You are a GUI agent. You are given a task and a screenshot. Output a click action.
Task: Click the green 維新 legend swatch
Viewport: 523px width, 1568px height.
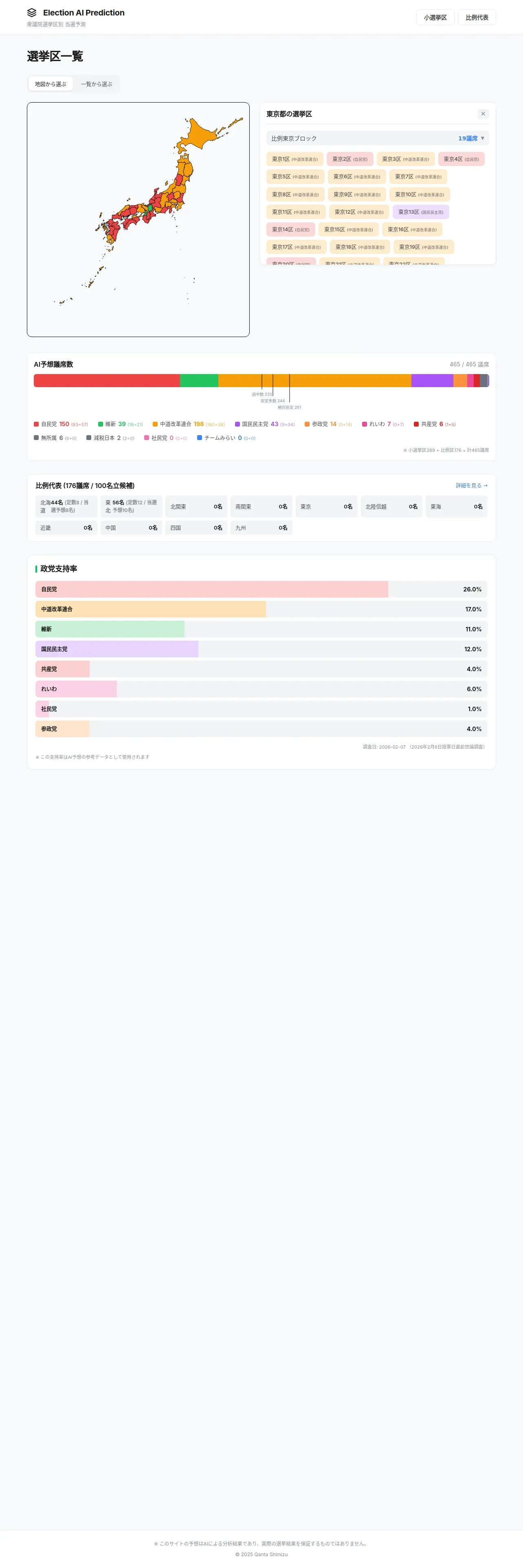click(101, 424)
